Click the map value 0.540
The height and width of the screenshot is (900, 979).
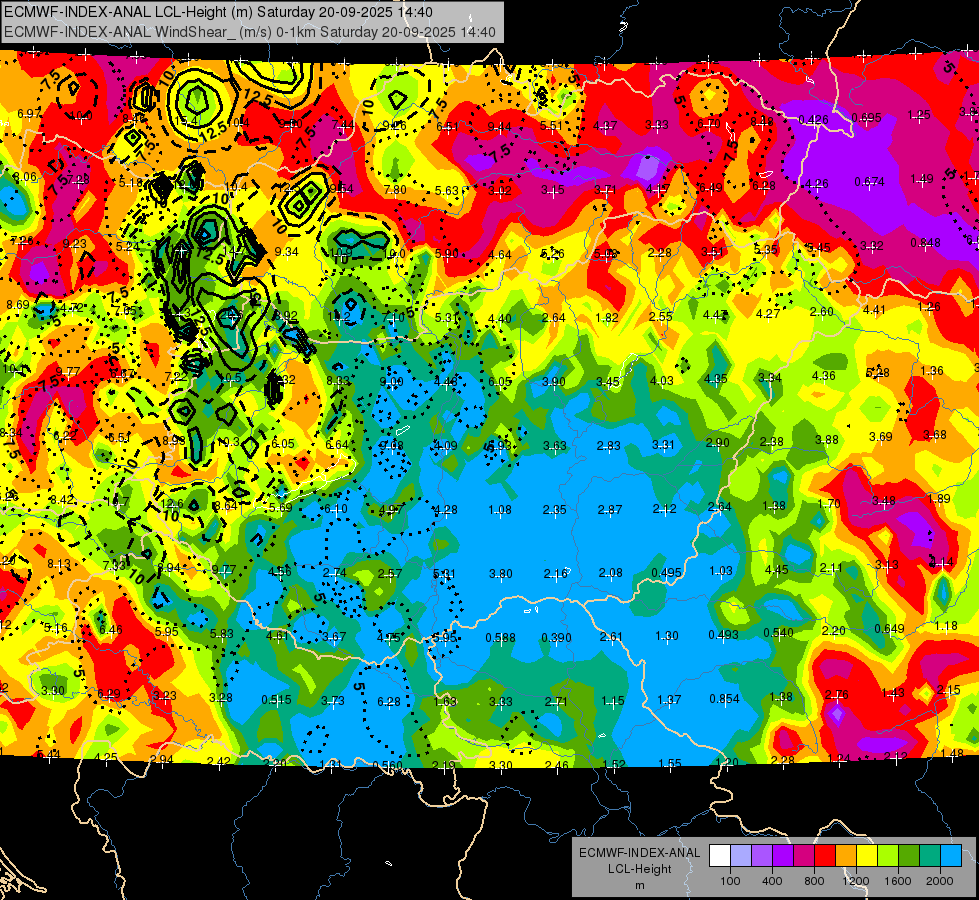[x=779, y=633]
